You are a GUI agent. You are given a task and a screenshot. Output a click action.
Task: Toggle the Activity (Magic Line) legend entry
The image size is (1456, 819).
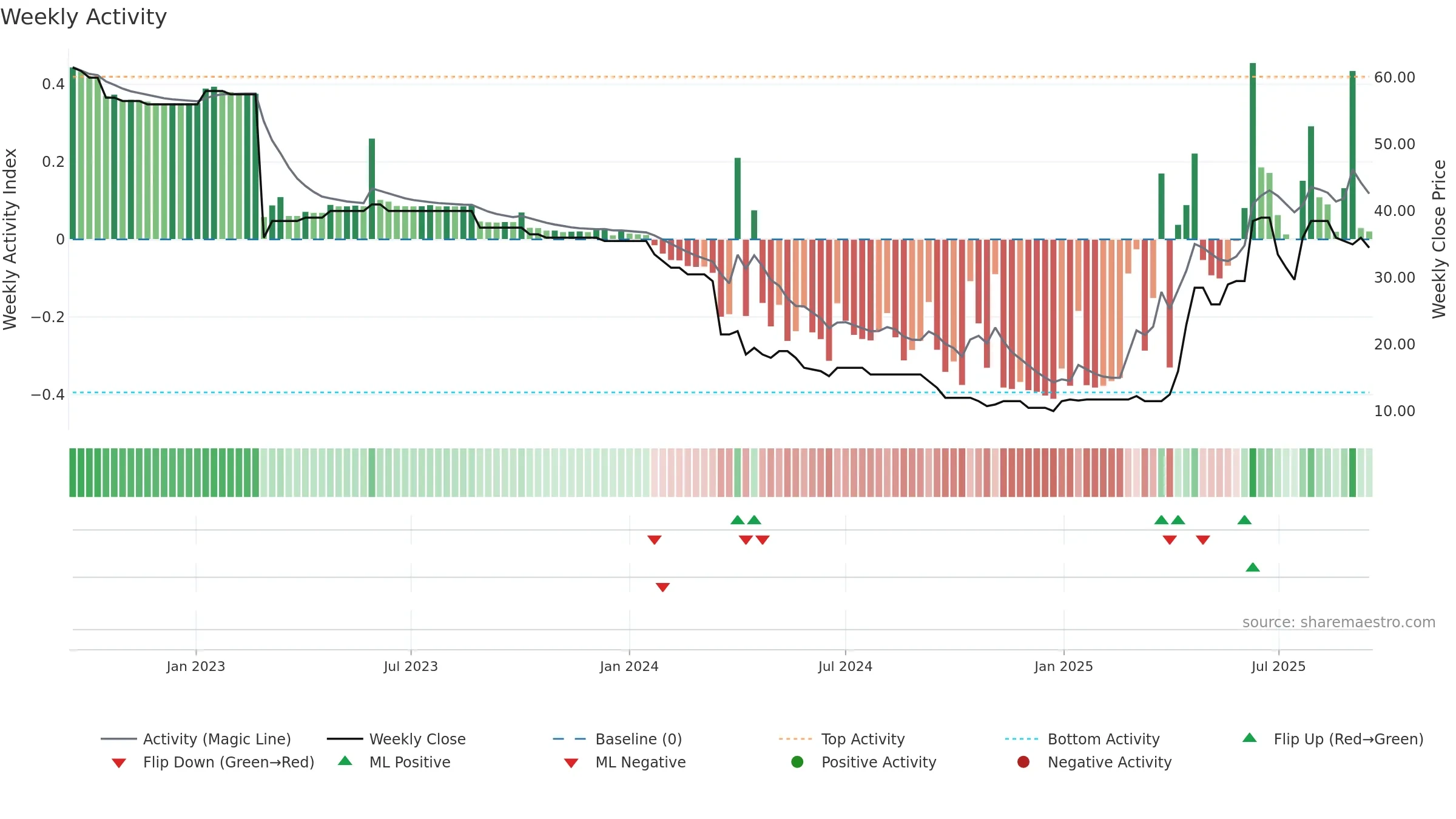196,739
